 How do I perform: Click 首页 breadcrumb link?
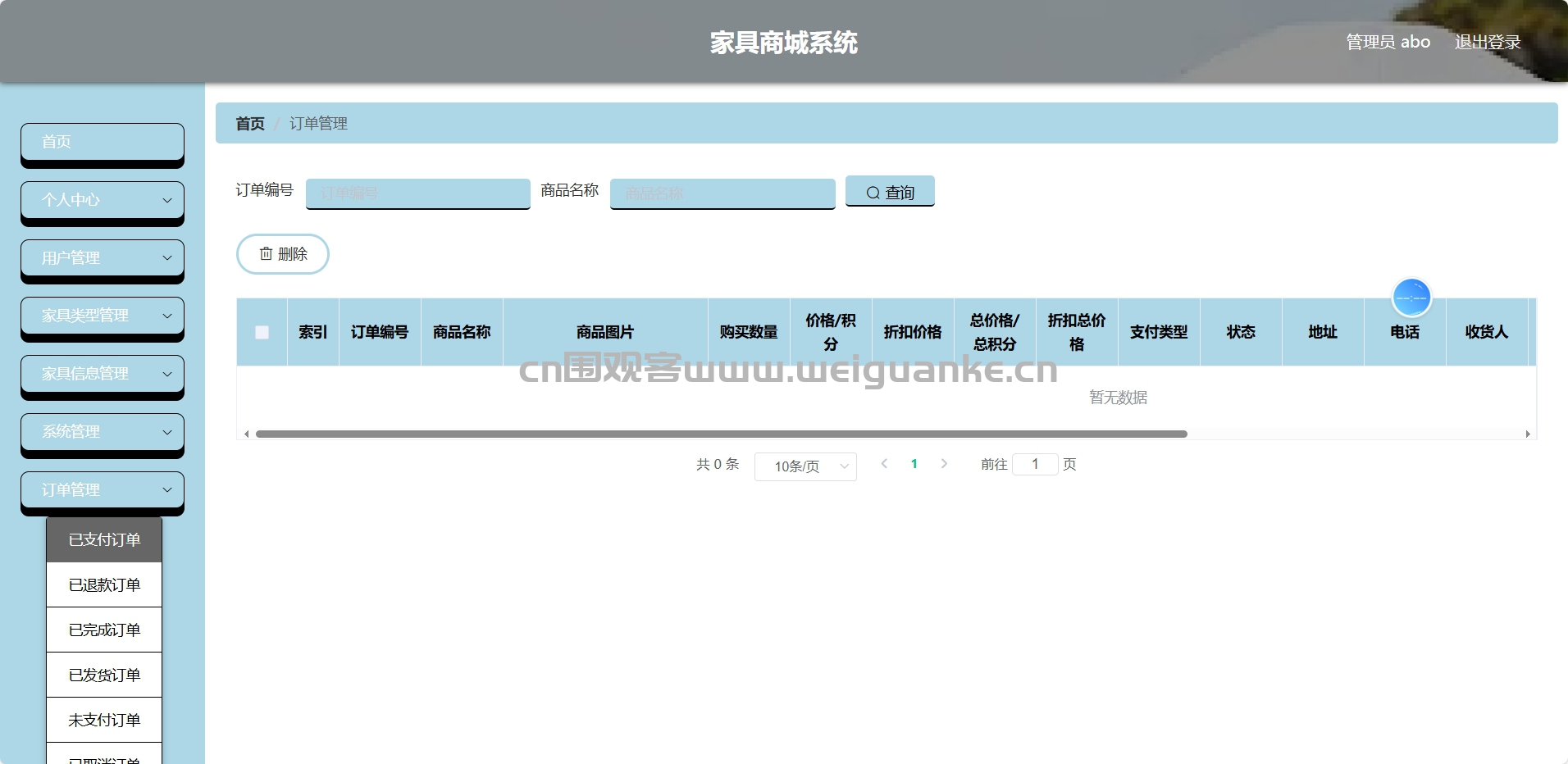click(x=250, y=124)
